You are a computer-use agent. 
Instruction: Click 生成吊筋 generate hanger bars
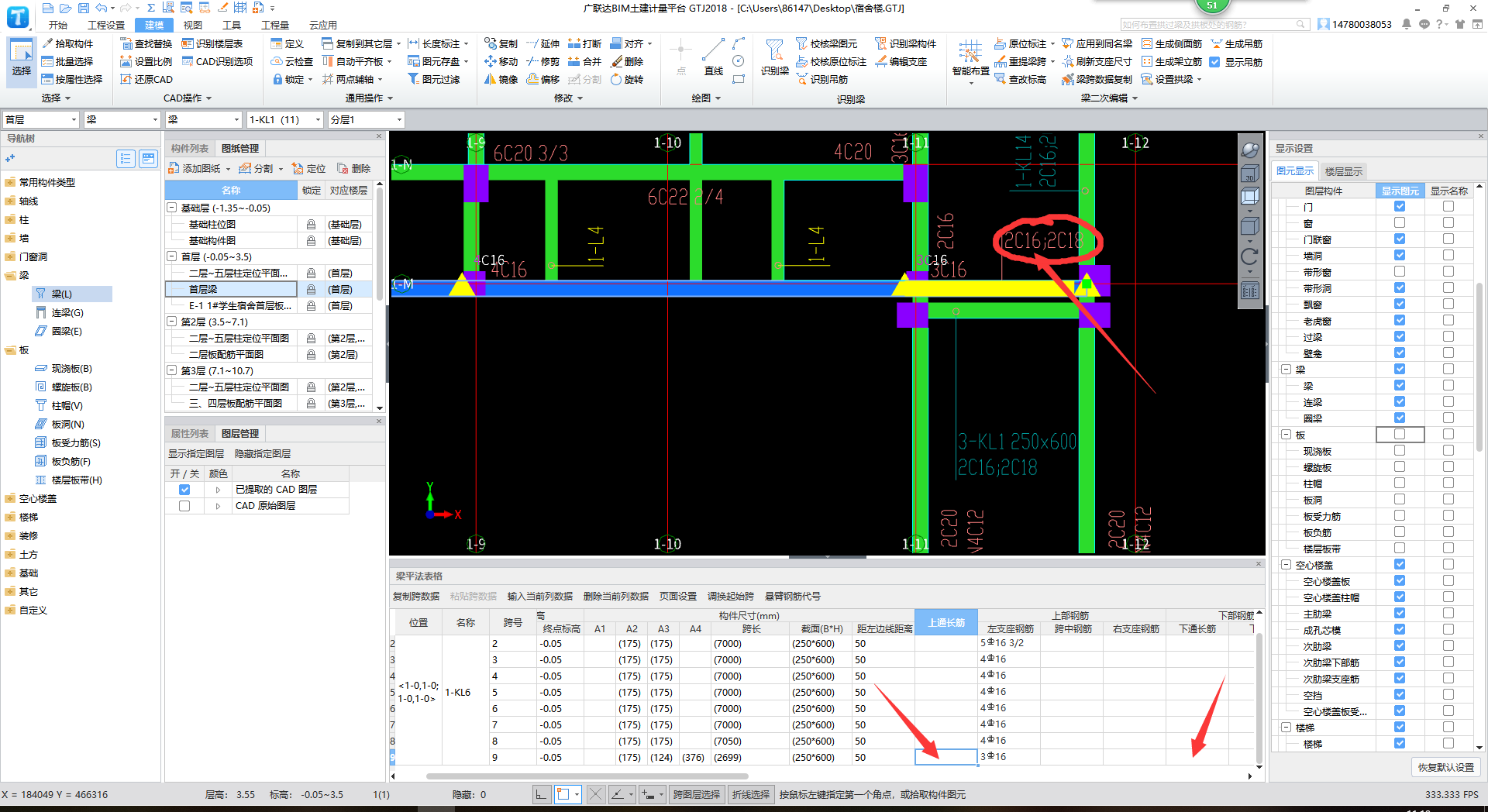click(x=1236, y=43)
